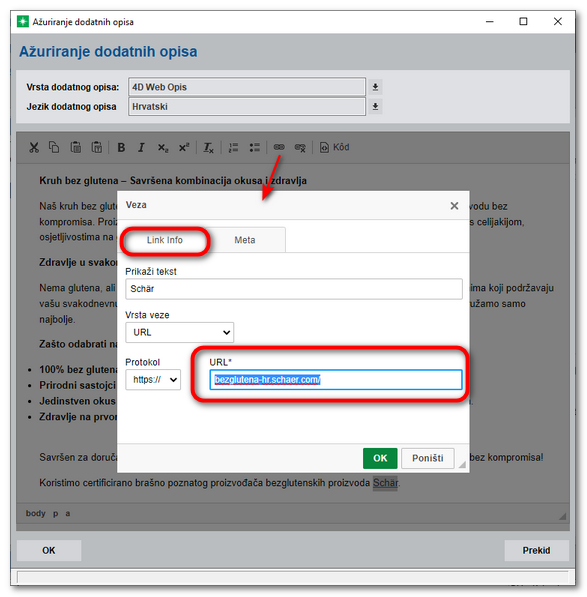Insert a bulleted list
Viewport: 587px width, 597px height.
pyautogui.click(x=254, y=147)
